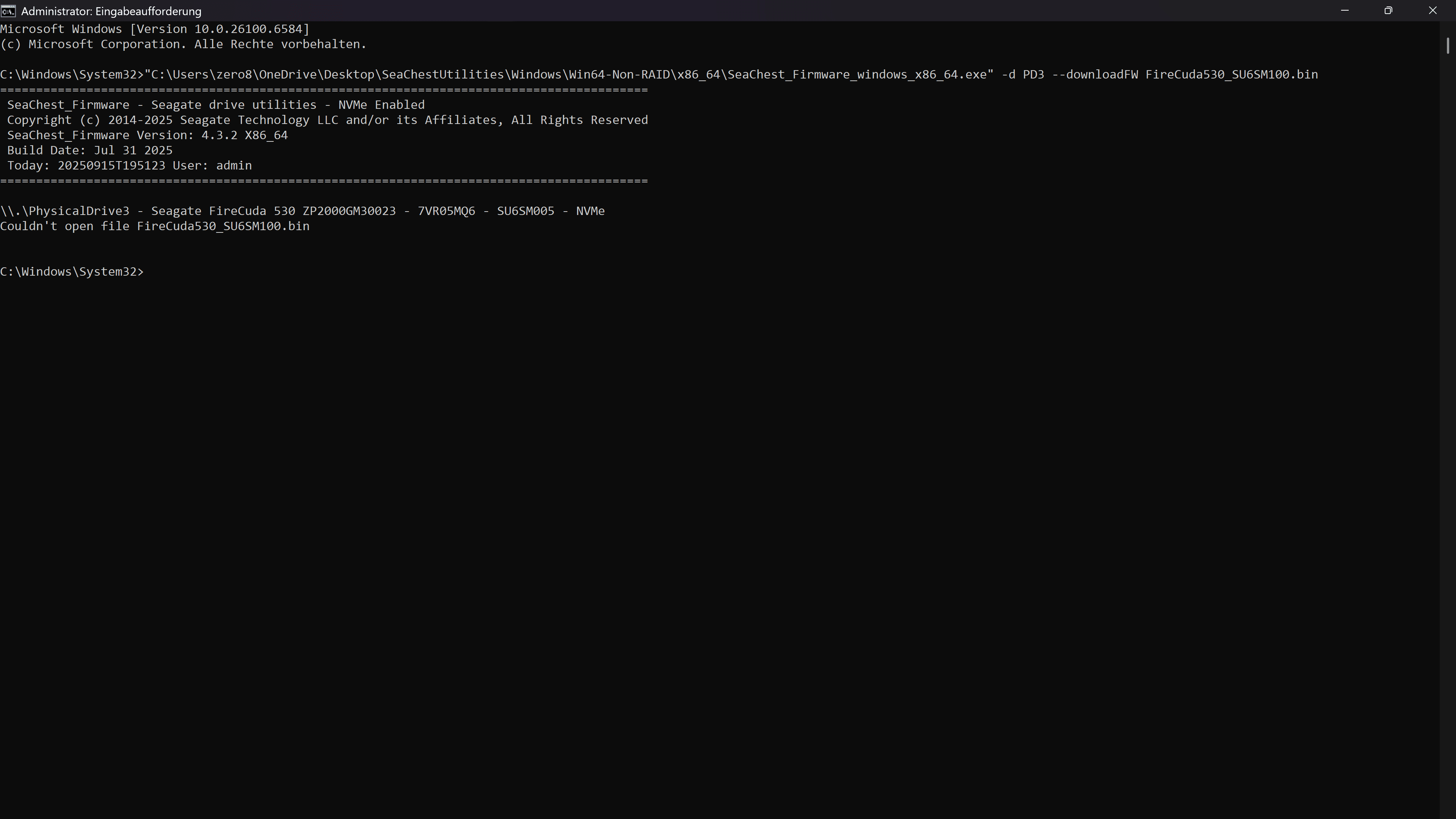This screenshot has height=819, width=1456.
Task: Click the current C:\Windows\System32> prompt line
Action: pos(72,272)
